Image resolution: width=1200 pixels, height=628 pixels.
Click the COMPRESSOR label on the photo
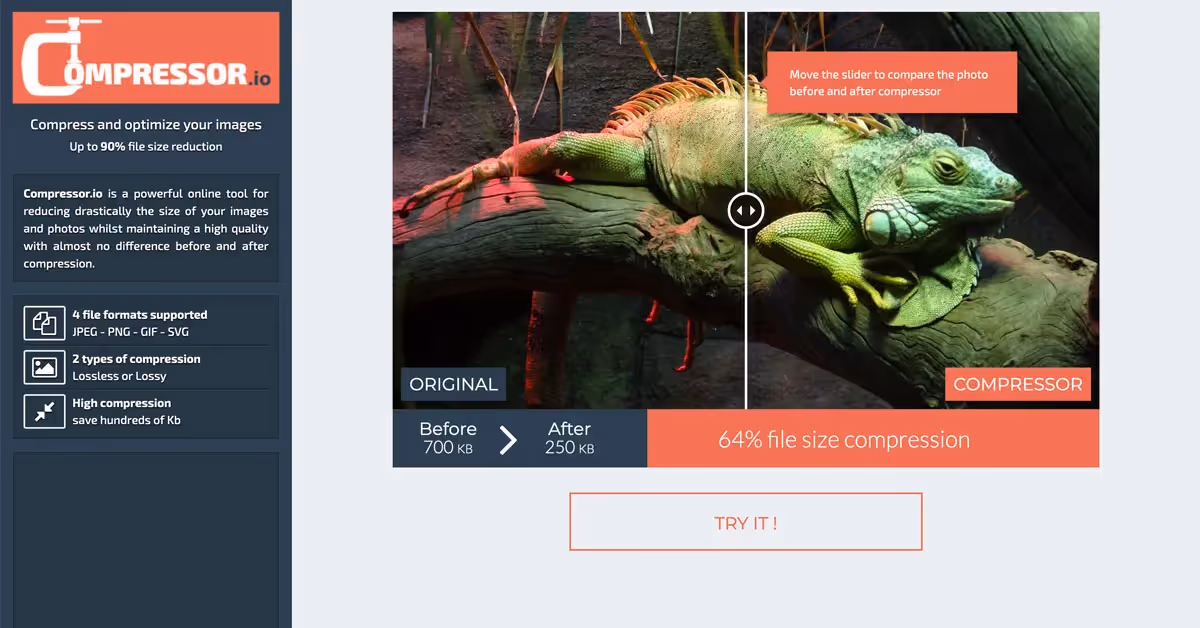coord(1018,384)
